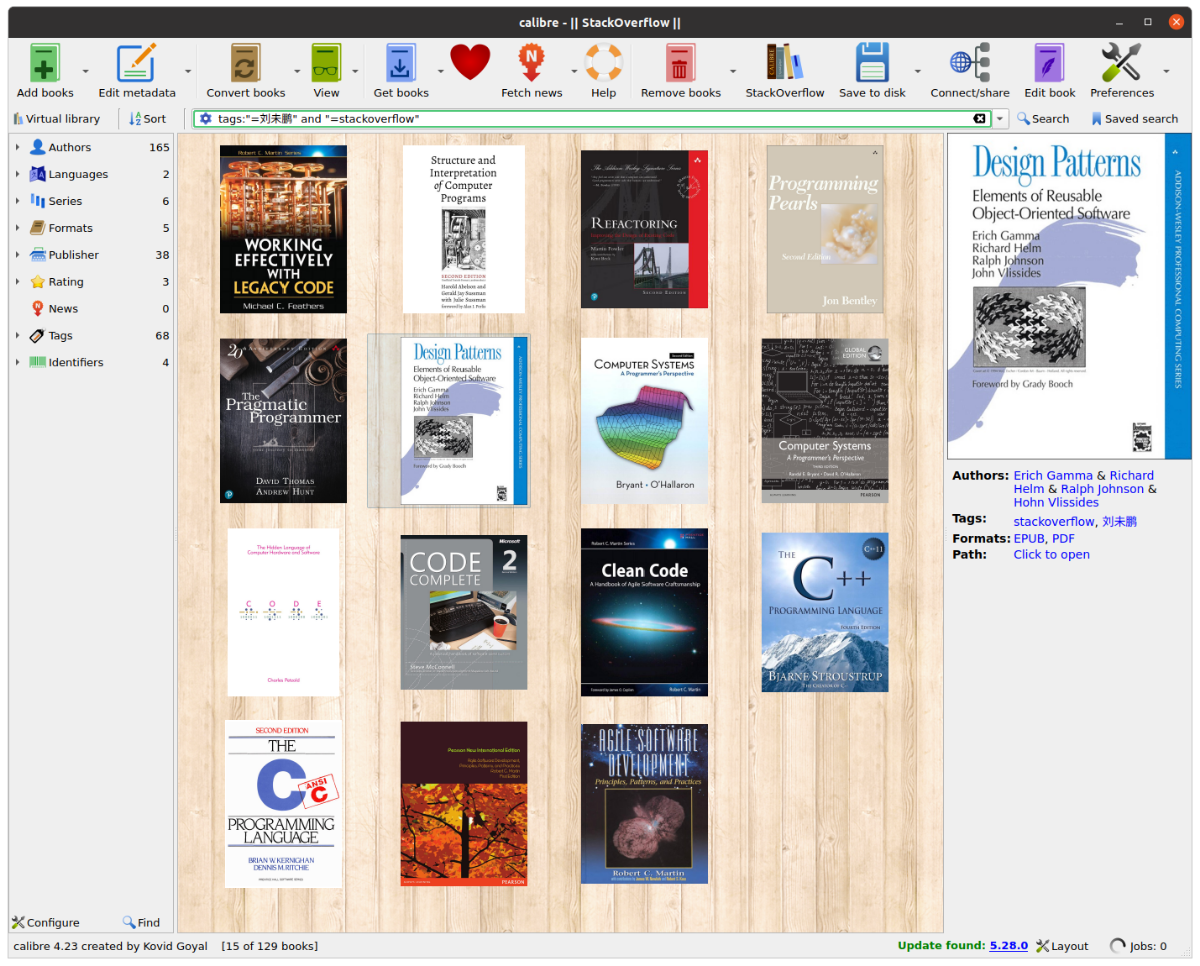Click the Get books icon

point(401,63)
